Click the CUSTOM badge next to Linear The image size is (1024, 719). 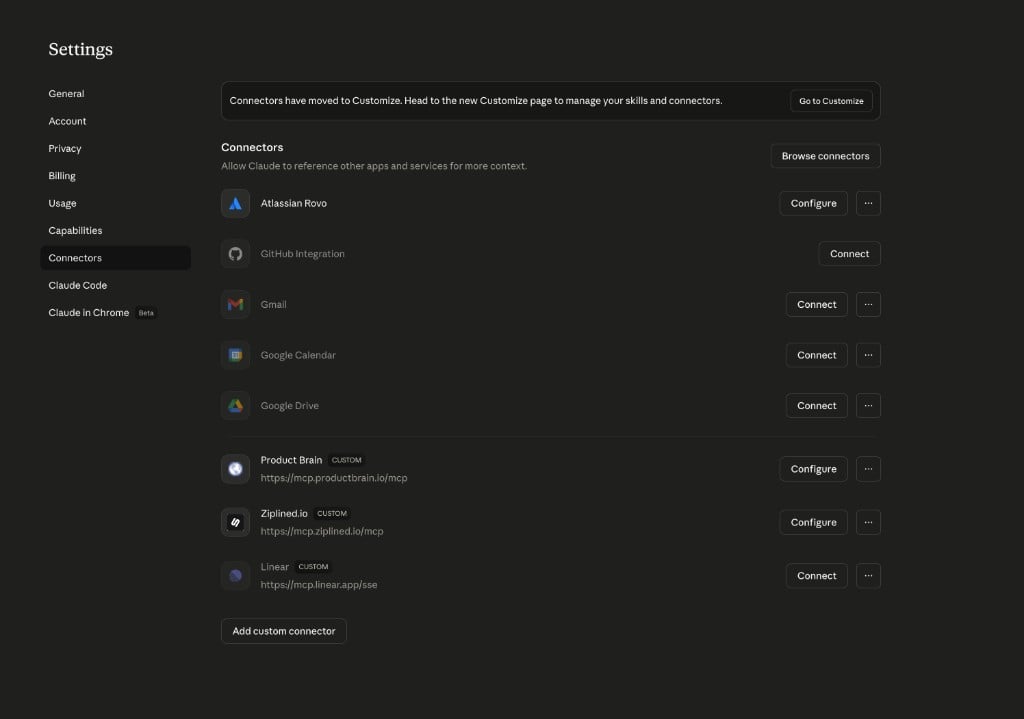pos(313,567)
